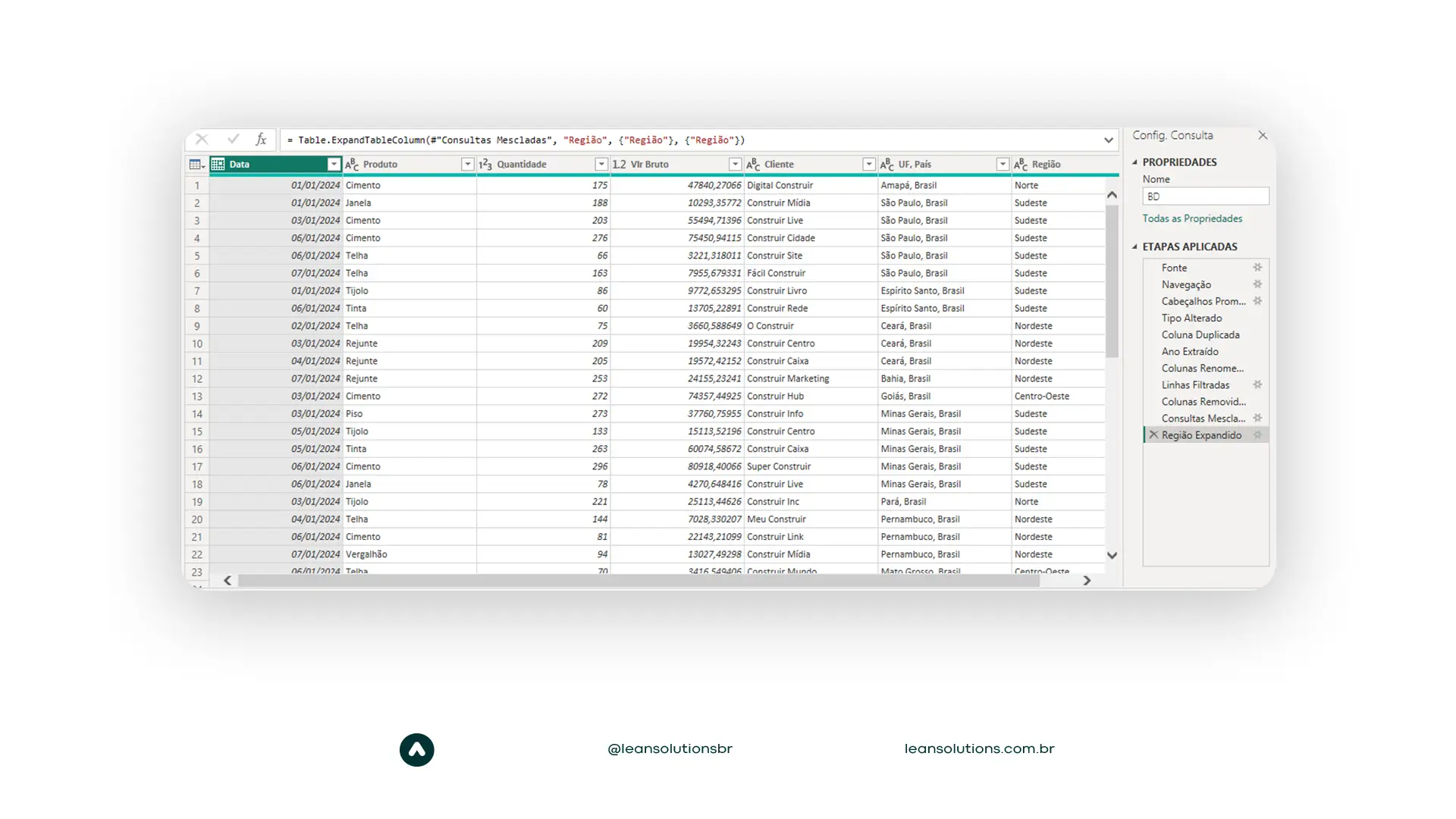Viewport: 1456px width, 819px height.
Task: Select the Colunas Removidas applied step
Action: (x=1206, y=401)
